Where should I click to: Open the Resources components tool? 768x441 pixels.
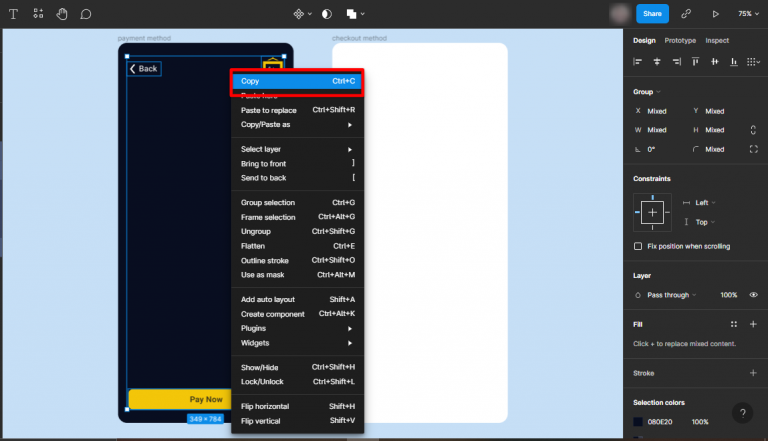38,14
